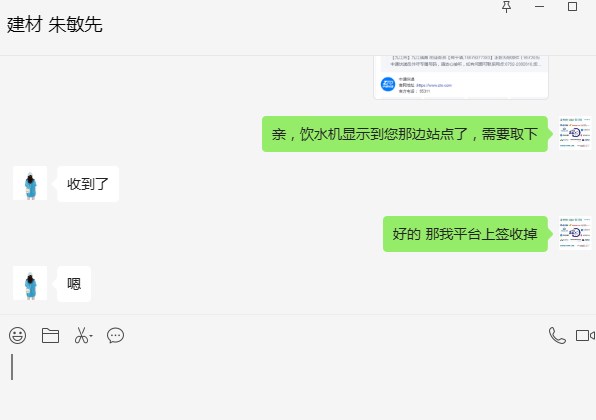The width and height of the screenshot is (596, 420).
Task: Pin the chat window on top
Action: 506,7
